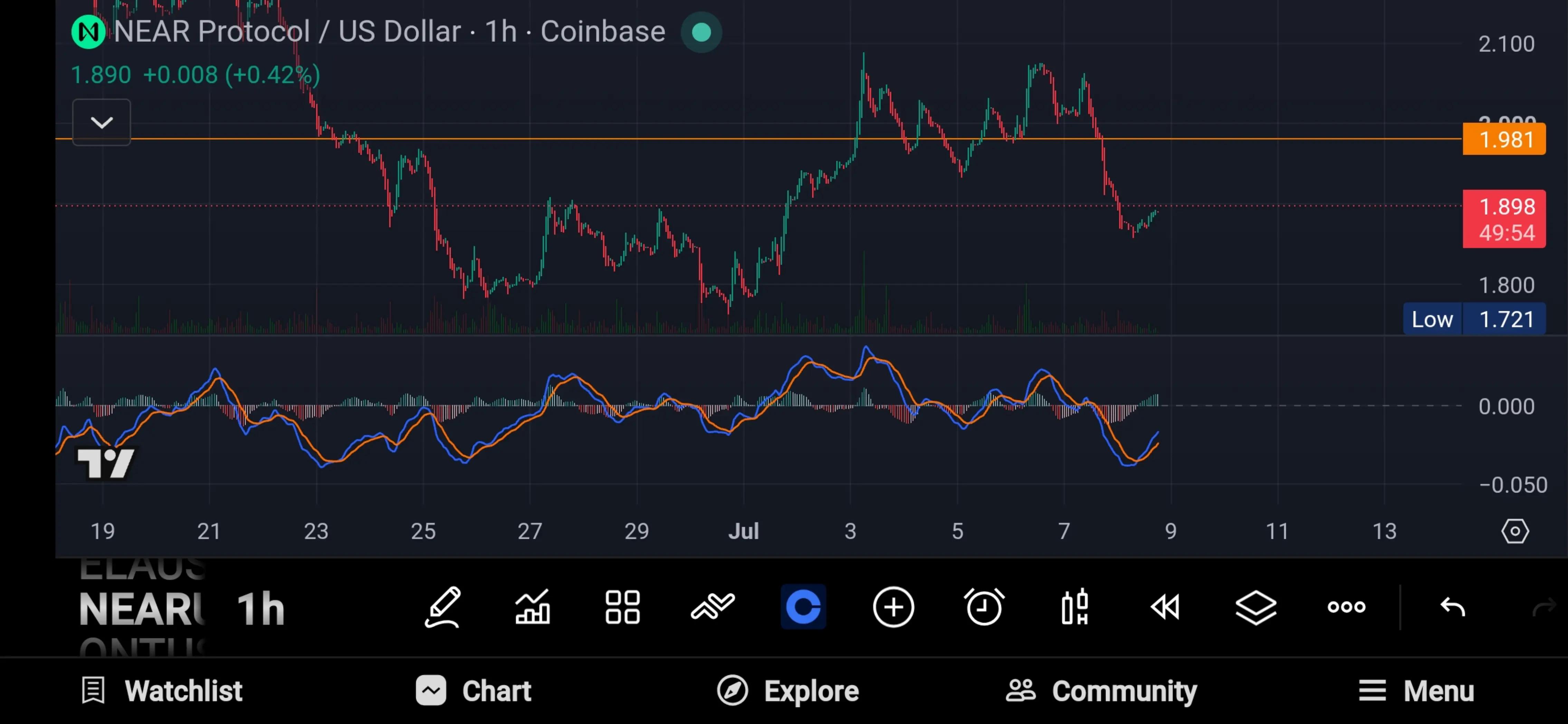
Task: Tap the 0.000 MACD scale value
Action: [x=1507, y=406]
